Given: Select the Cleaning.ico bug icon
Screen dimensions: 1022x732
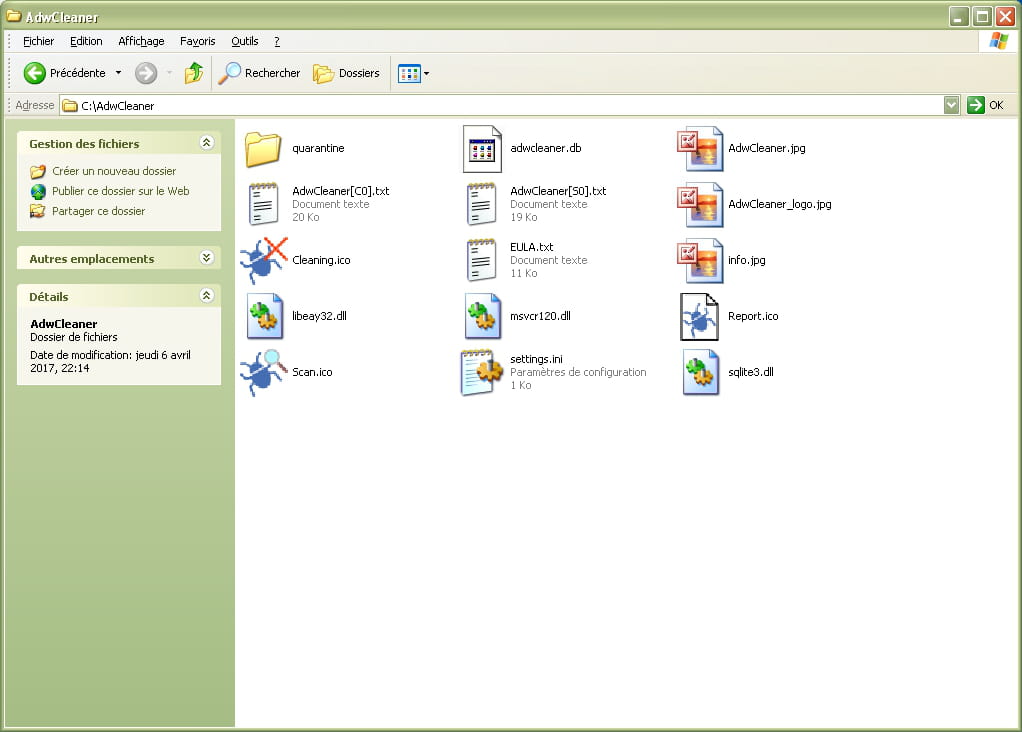Looking at the screenshot, I should (264, 260).
